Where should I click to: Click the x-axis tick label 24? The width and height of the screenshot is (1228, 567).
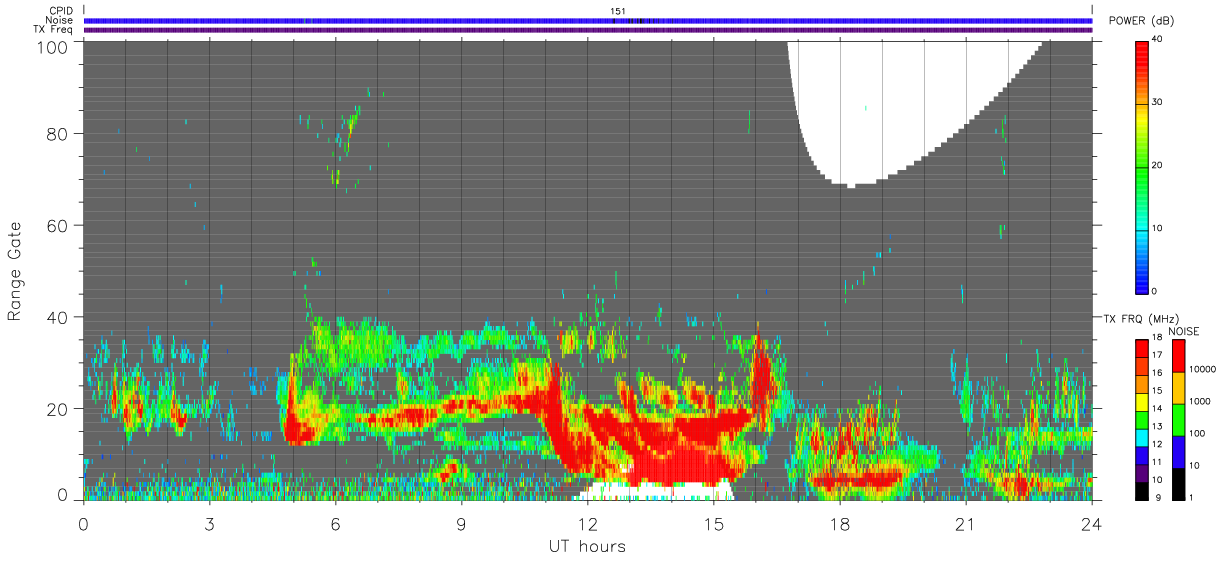pos(1091,524)
